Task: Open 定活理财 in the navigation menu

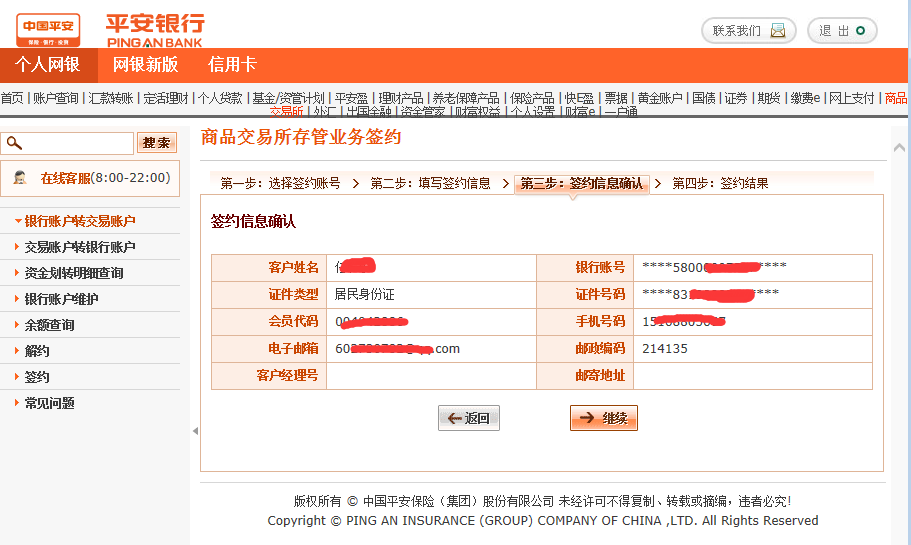Action: [166, 98]
